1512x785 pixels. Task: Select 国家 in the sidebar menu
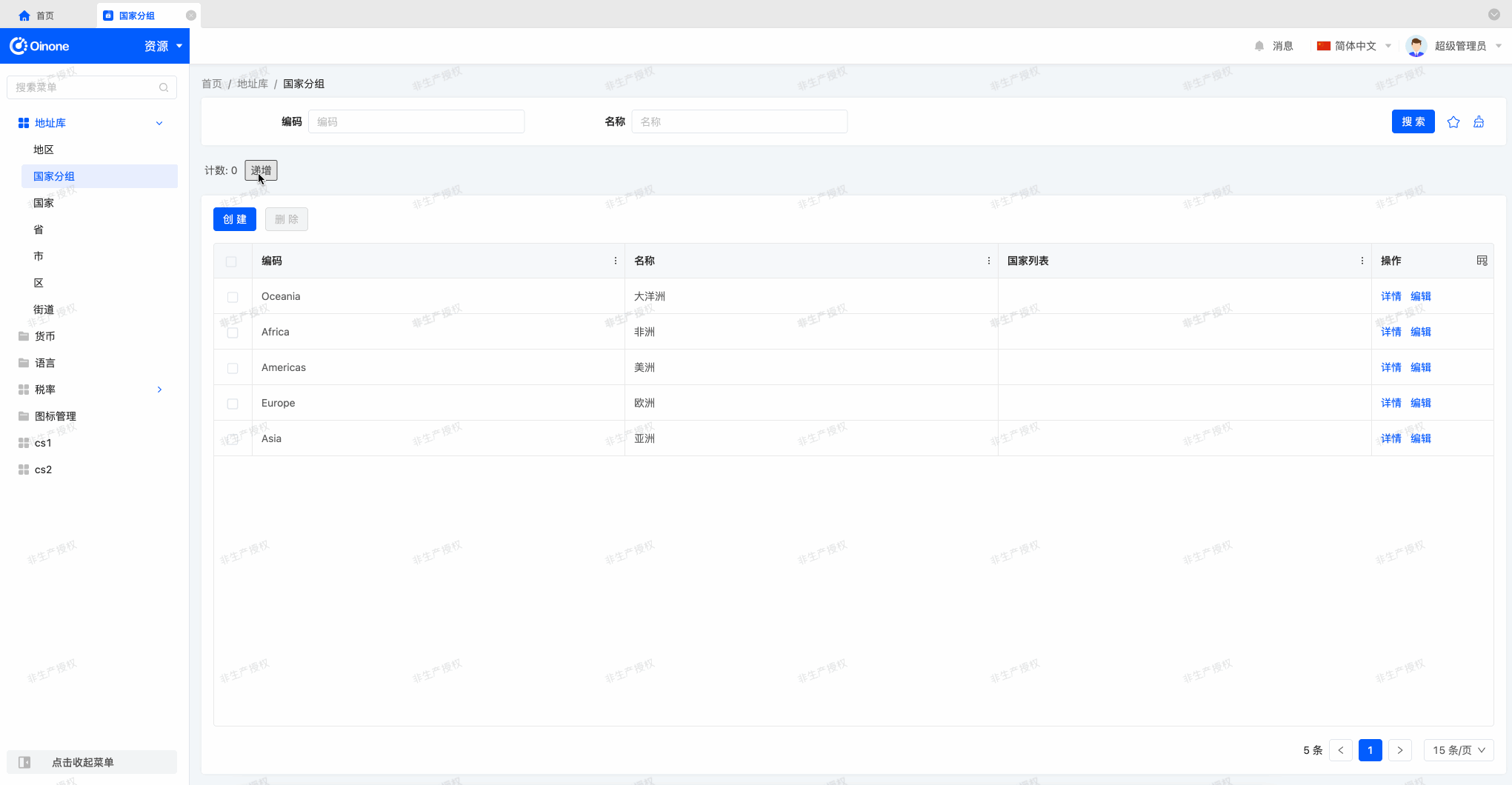click(x=44, y=203)
